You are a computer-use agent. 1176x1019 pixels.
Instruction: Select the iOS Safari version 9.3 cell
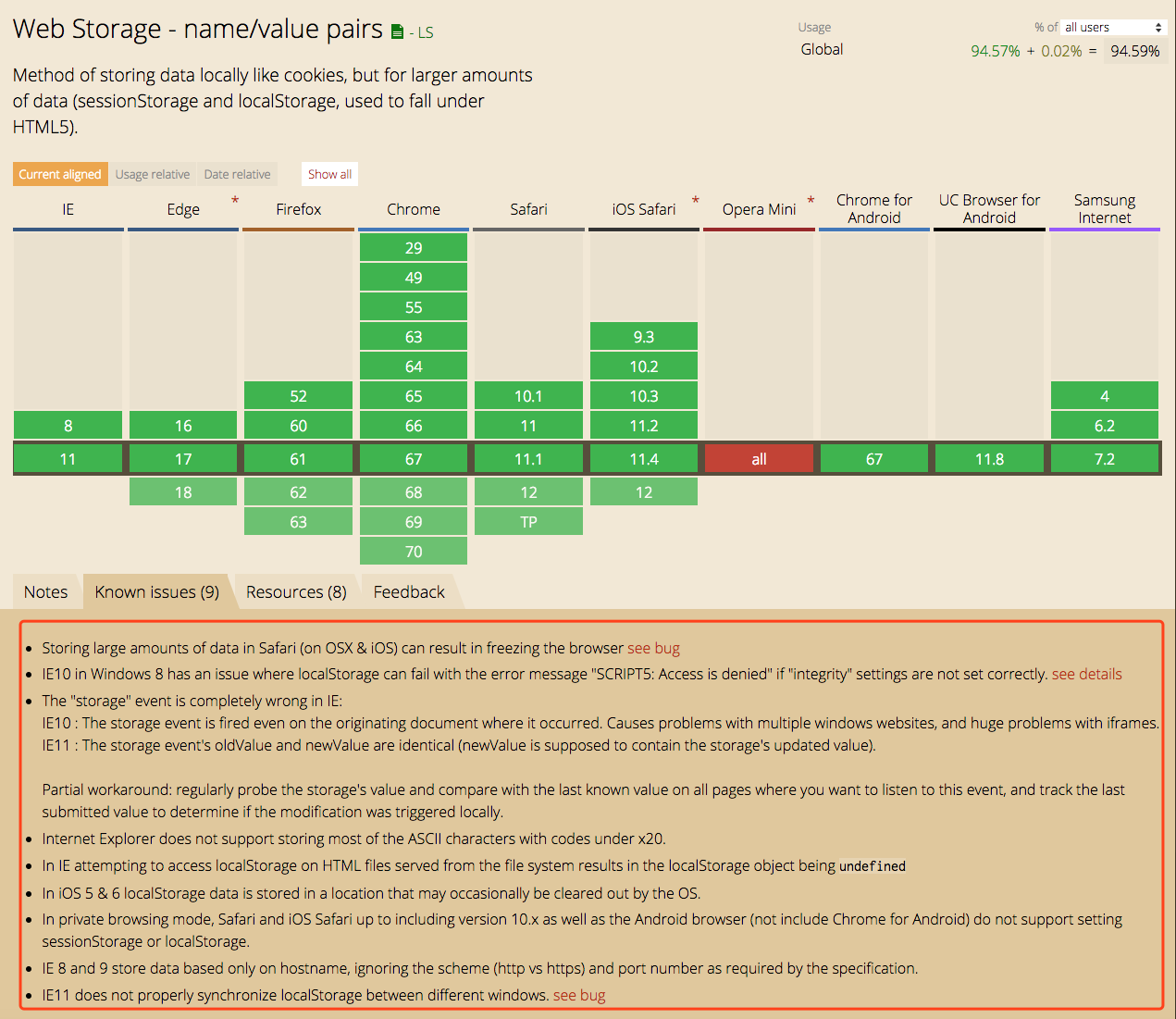click(644, 337)
